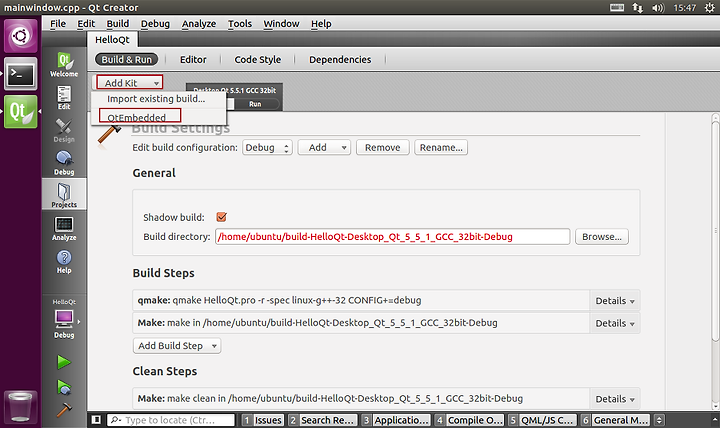Open the Help mode
720x428 pixels.
[64, 262]
